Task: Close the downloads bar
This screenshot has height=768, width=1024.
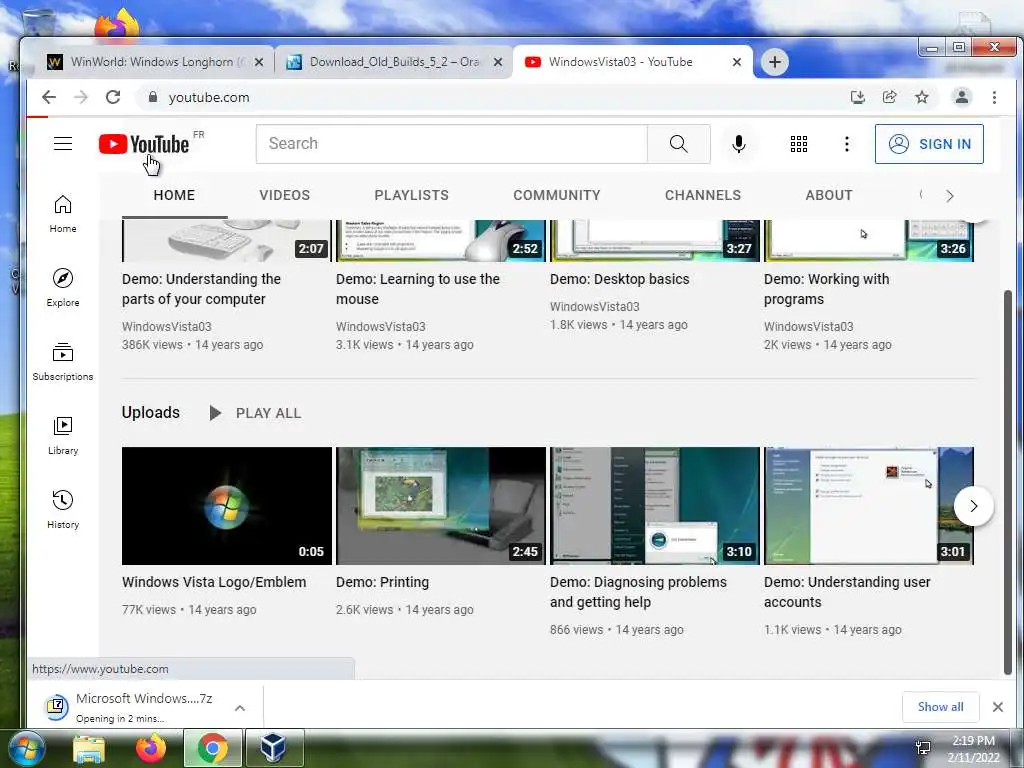Action: (x=997, y=707)
